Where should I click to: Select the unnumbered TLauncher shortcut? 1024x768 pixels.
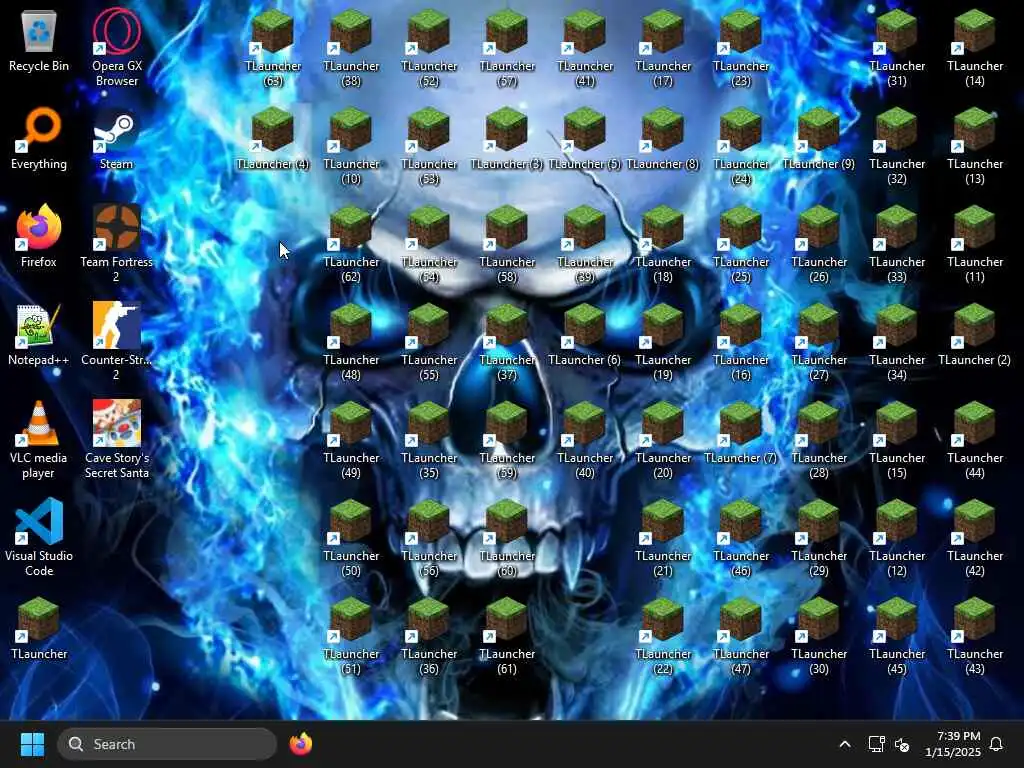click(39, 629)
